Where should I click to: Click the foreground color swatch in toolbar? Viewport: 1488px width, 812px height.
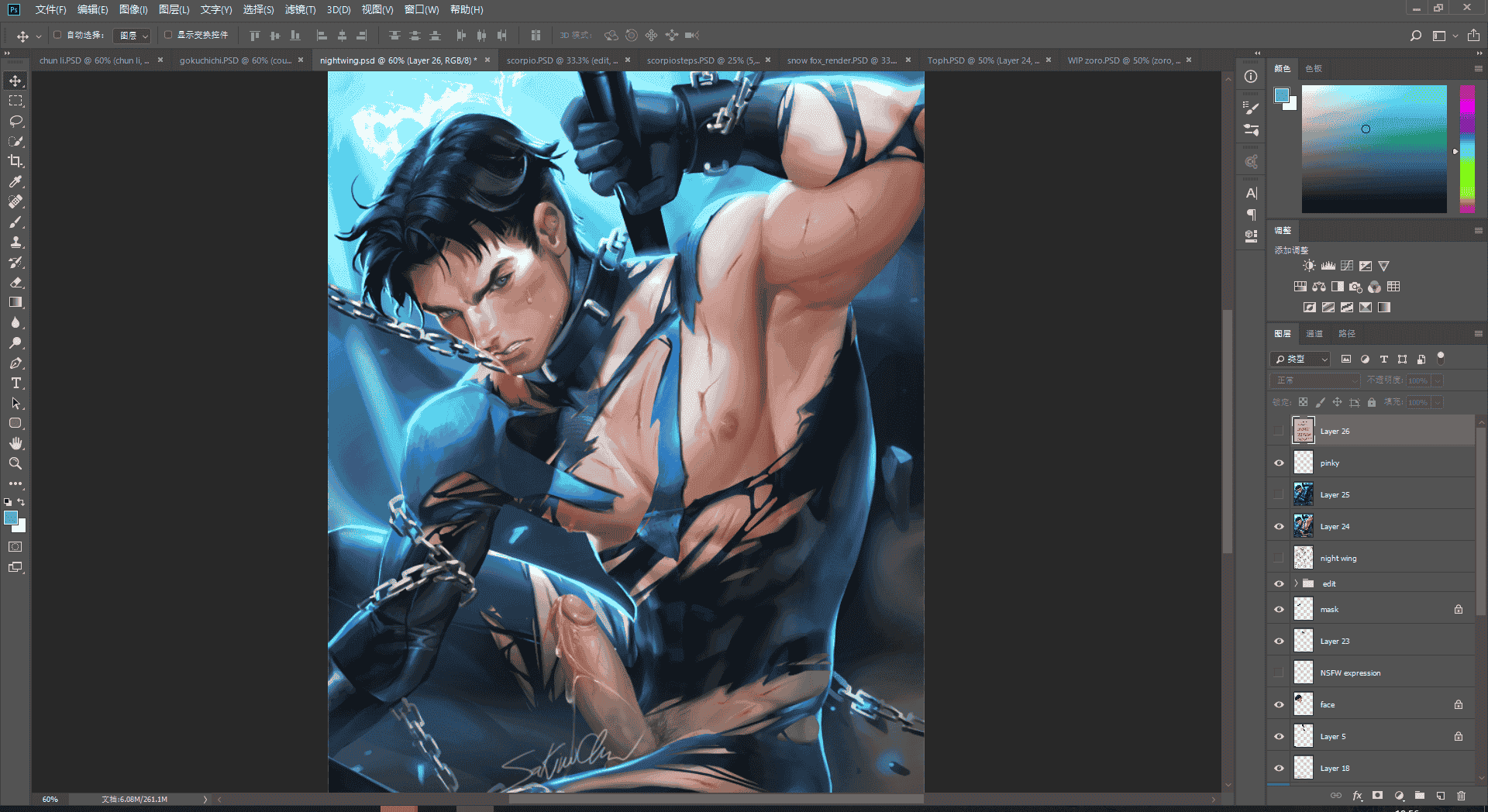(11, 518)
